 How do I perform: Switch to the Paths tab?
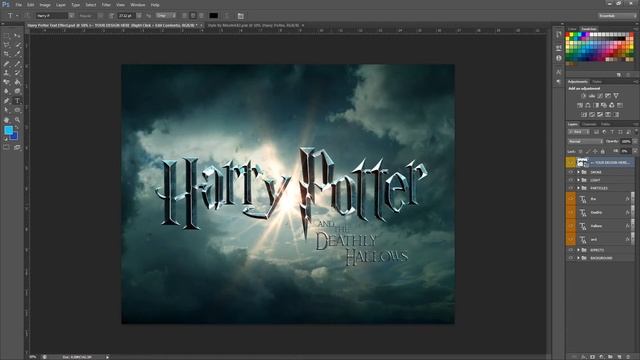(x=605, y=124)
